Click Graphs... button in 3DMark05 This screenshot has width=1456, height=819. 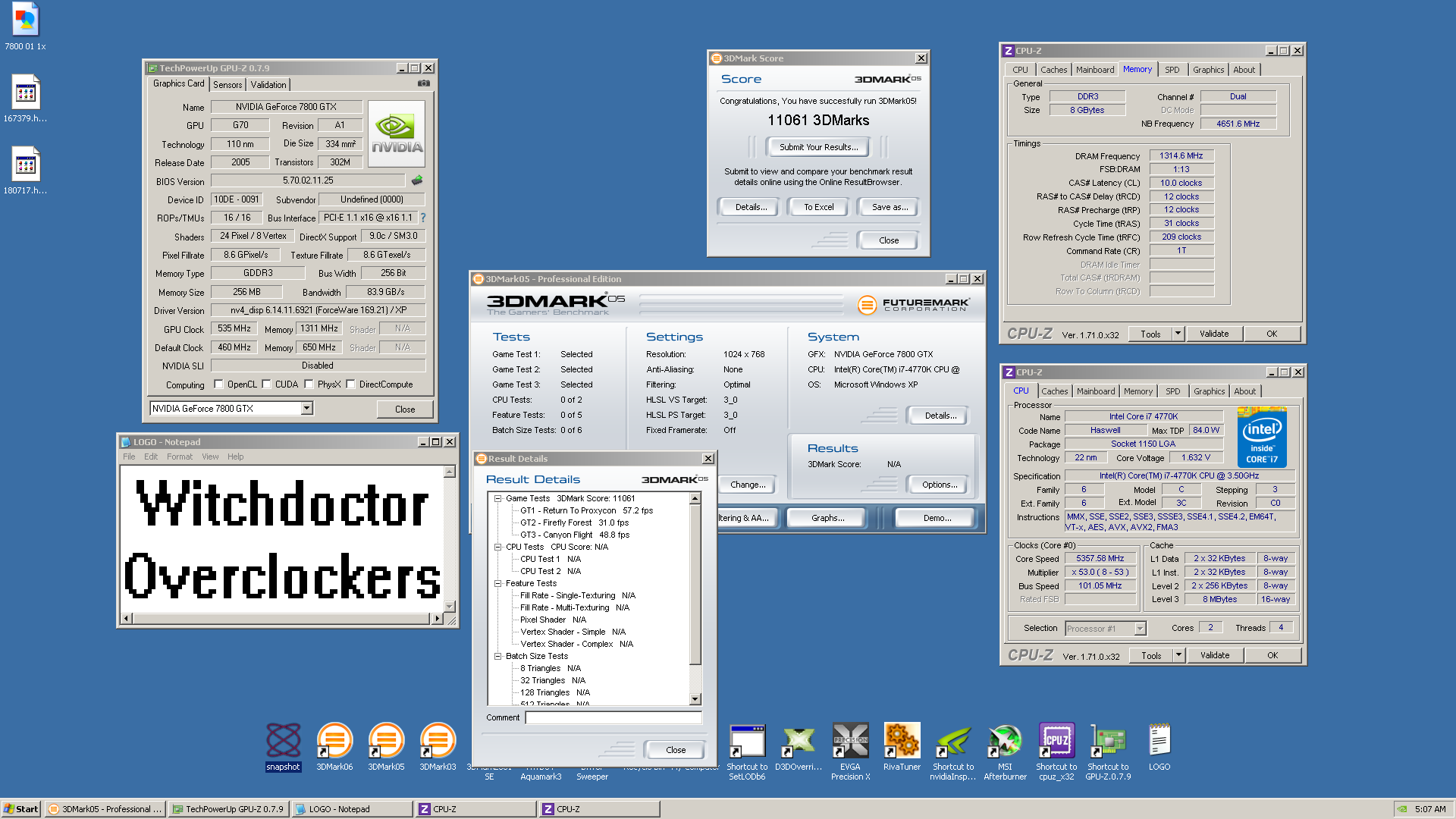pos(827,518)
